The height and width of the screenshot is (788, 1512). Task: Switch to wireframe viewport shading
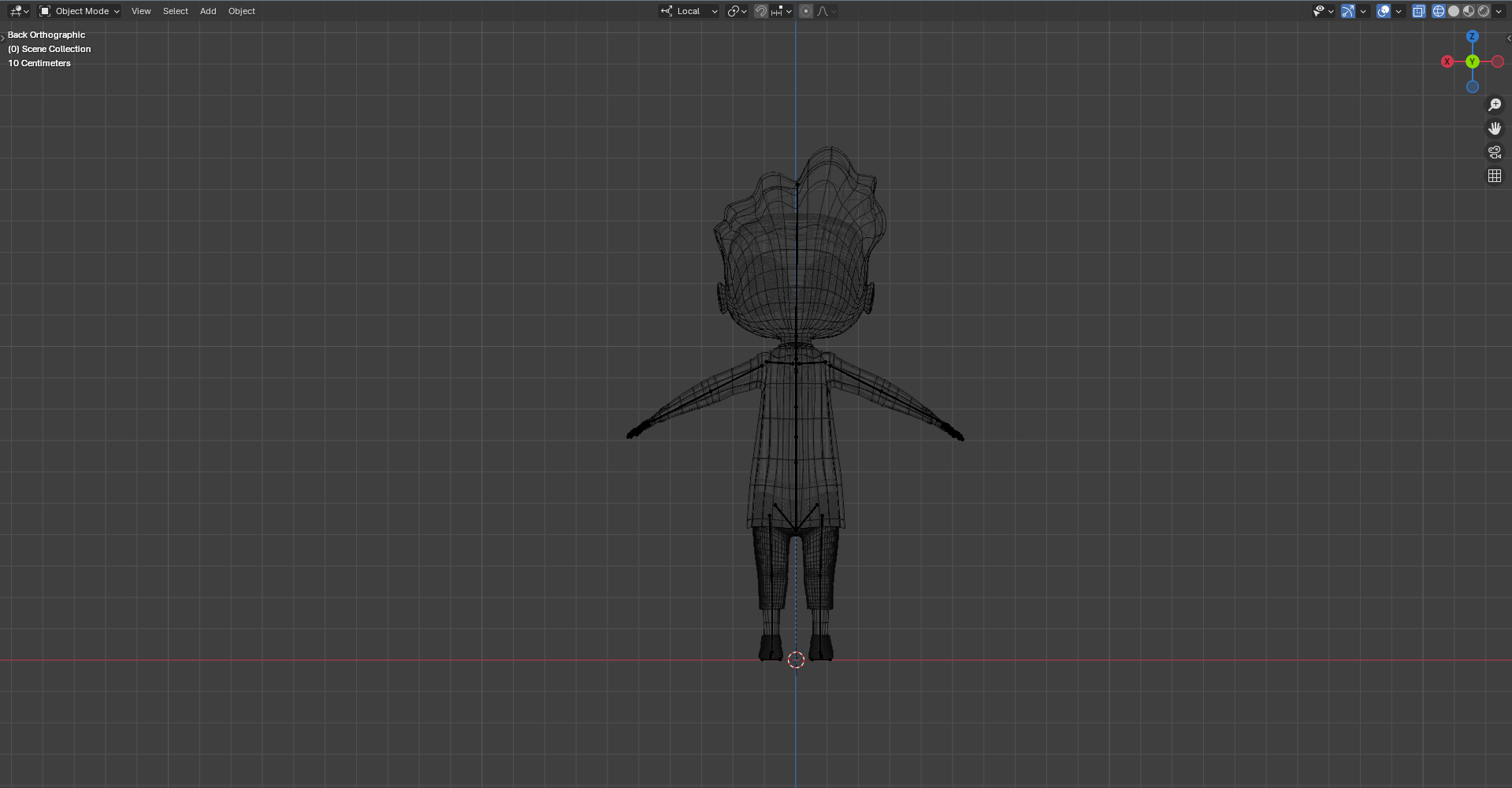[1439, 11]
